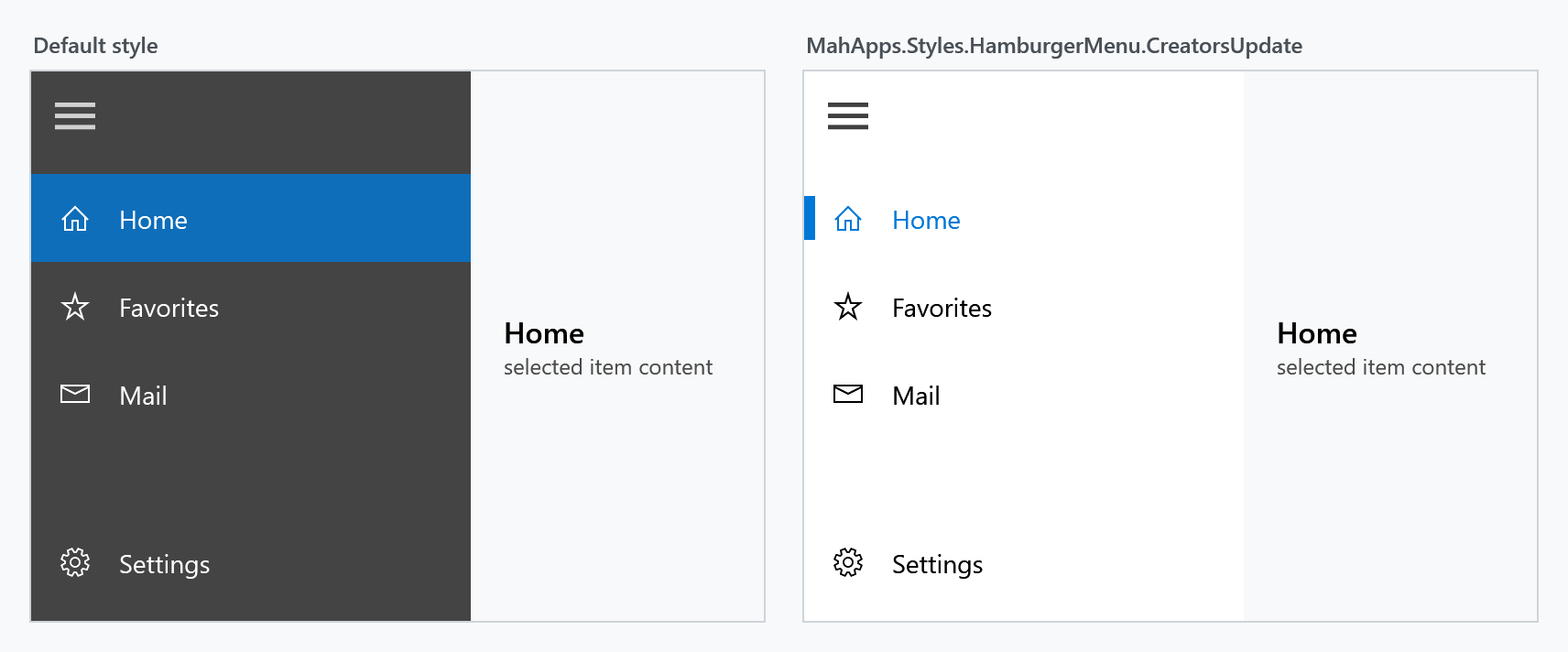This screenshot has height=652, width=1568.
Task: Click selected item content text in CreatorsUpdate pane
Action: tap(1381, 367)
